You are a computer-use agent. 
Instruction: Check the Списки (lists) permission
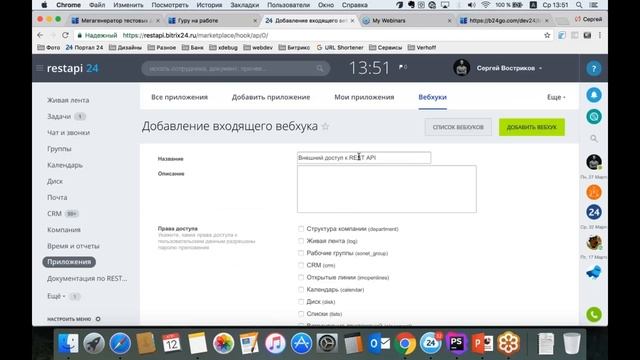click(301, 314)
